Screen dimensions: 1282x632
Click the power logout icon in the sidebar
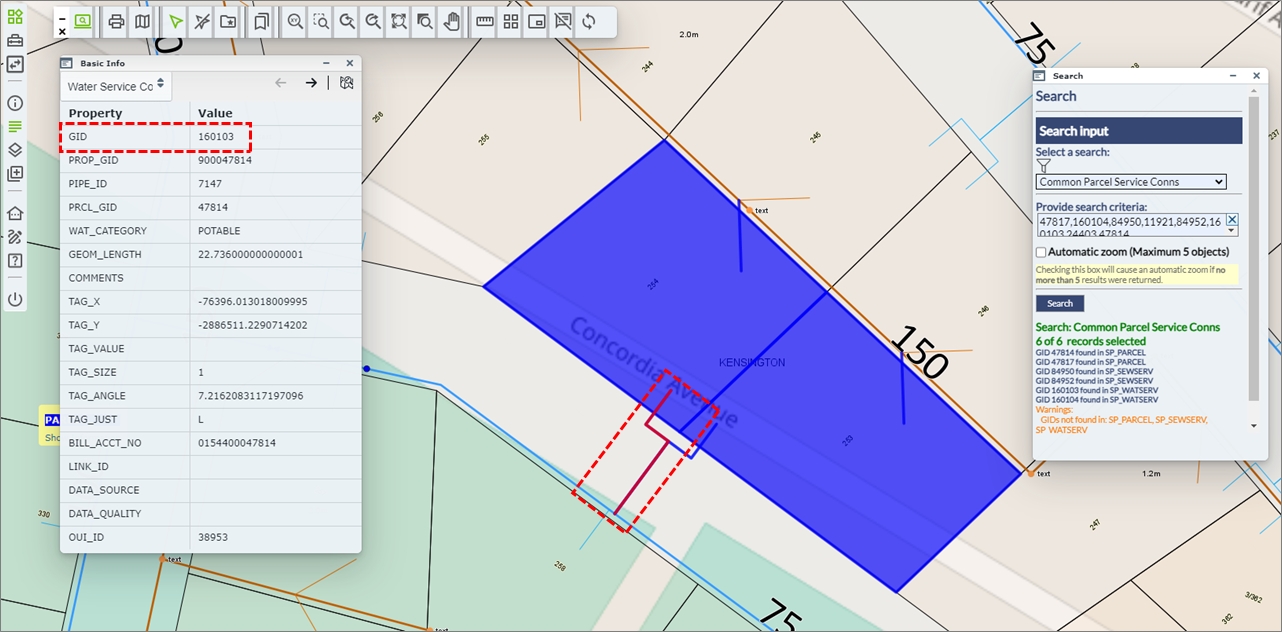point(15,299)
